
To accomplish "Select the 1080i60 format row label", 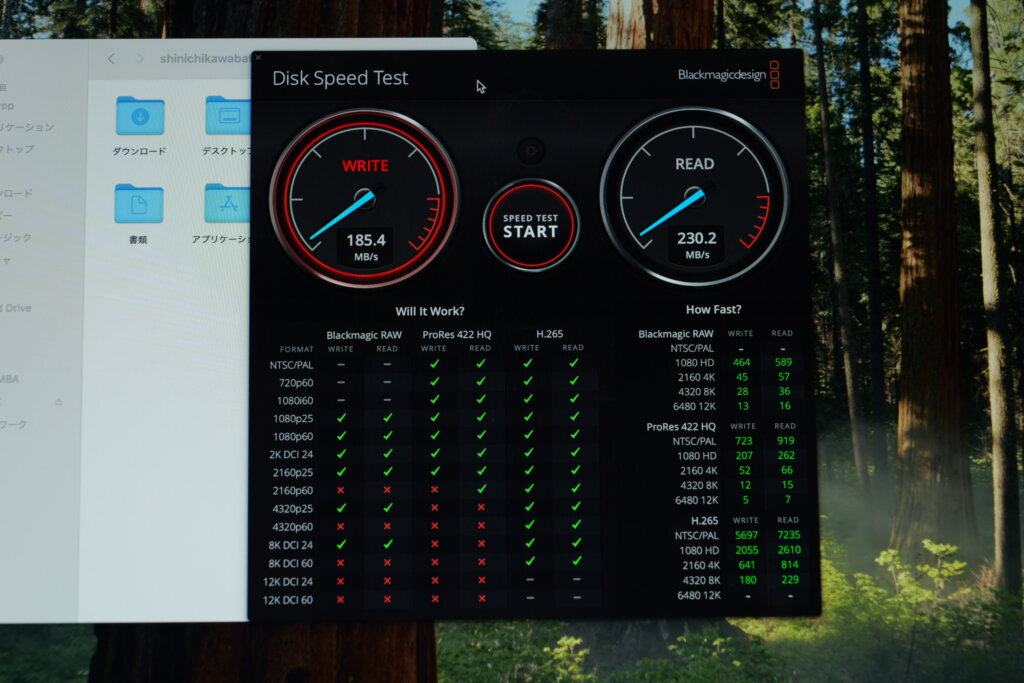I will pos(295,400).
